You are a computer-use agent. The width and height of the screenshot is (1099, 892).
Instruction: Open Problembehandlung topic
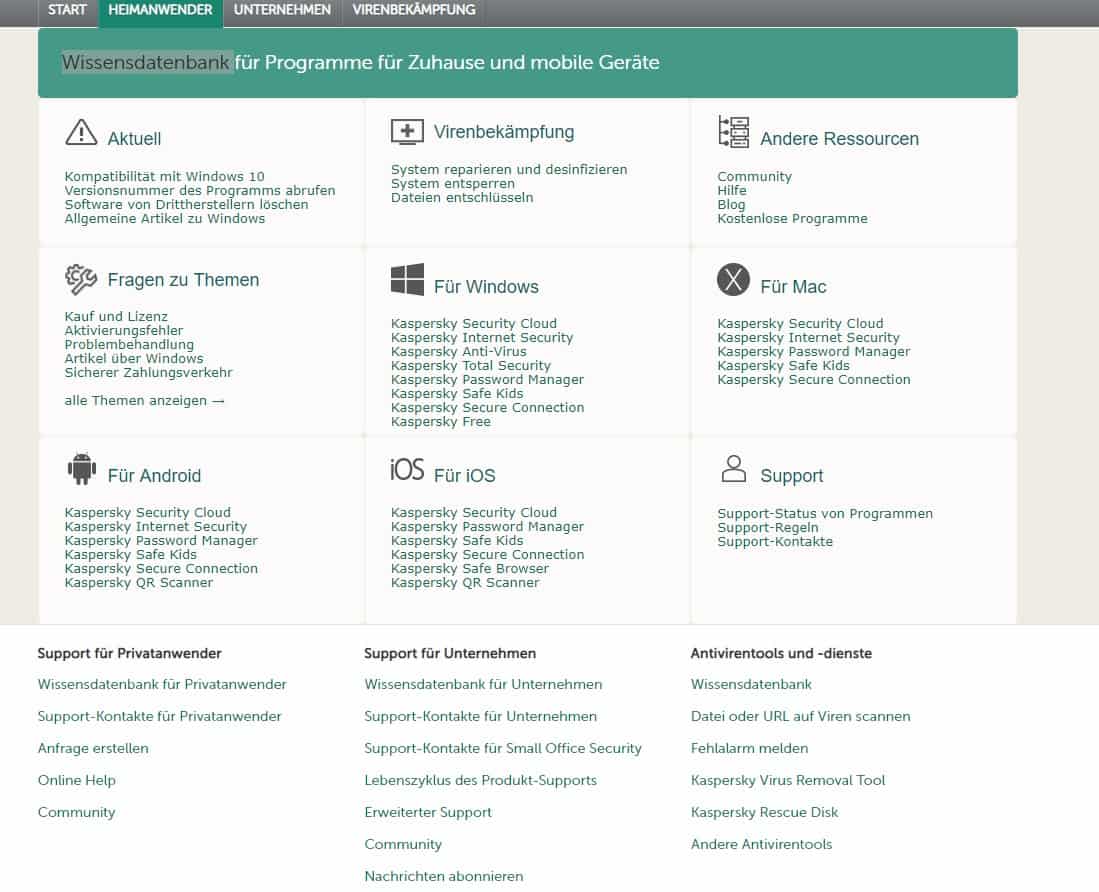pyautogui.click(x=129, y=344)
